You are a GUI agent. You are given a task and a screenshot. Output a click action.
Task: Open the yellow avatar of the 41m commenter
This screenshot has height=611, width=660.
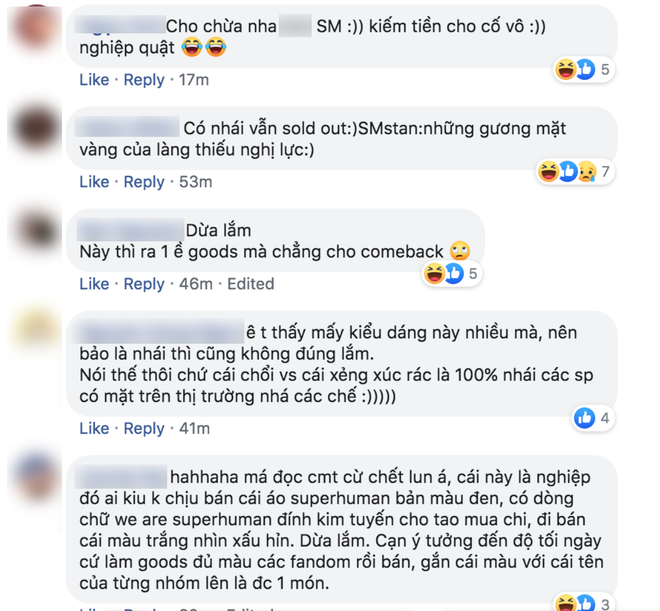coord(35,327)
